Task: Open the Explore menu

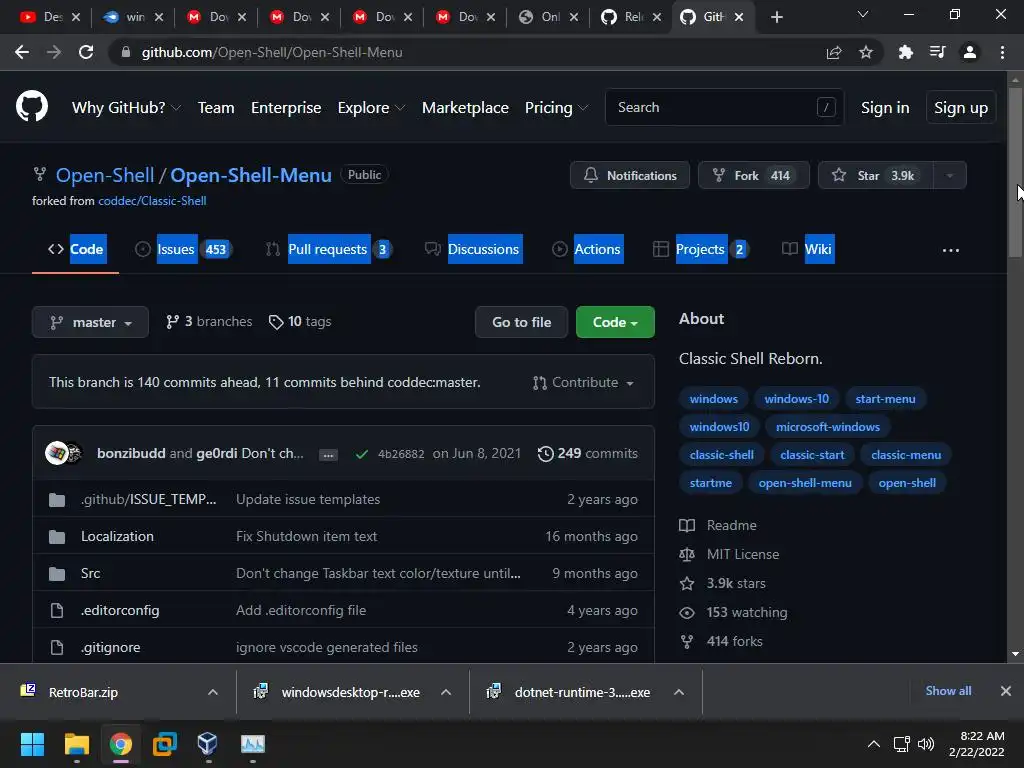Action: 371,108
